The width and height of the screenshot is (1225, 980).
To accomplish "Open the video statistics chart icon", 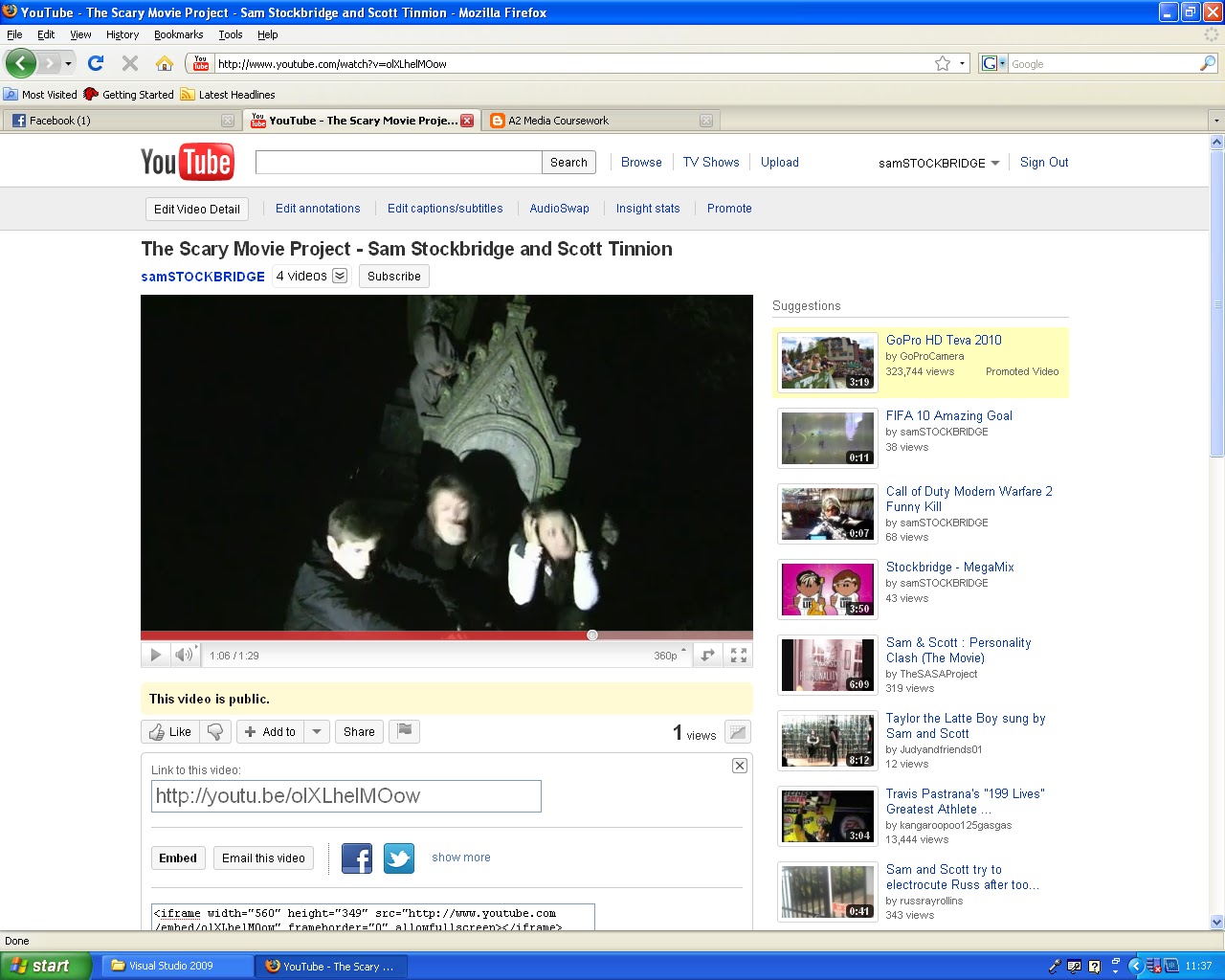I will pyautogui.click(x=738, y=732).
